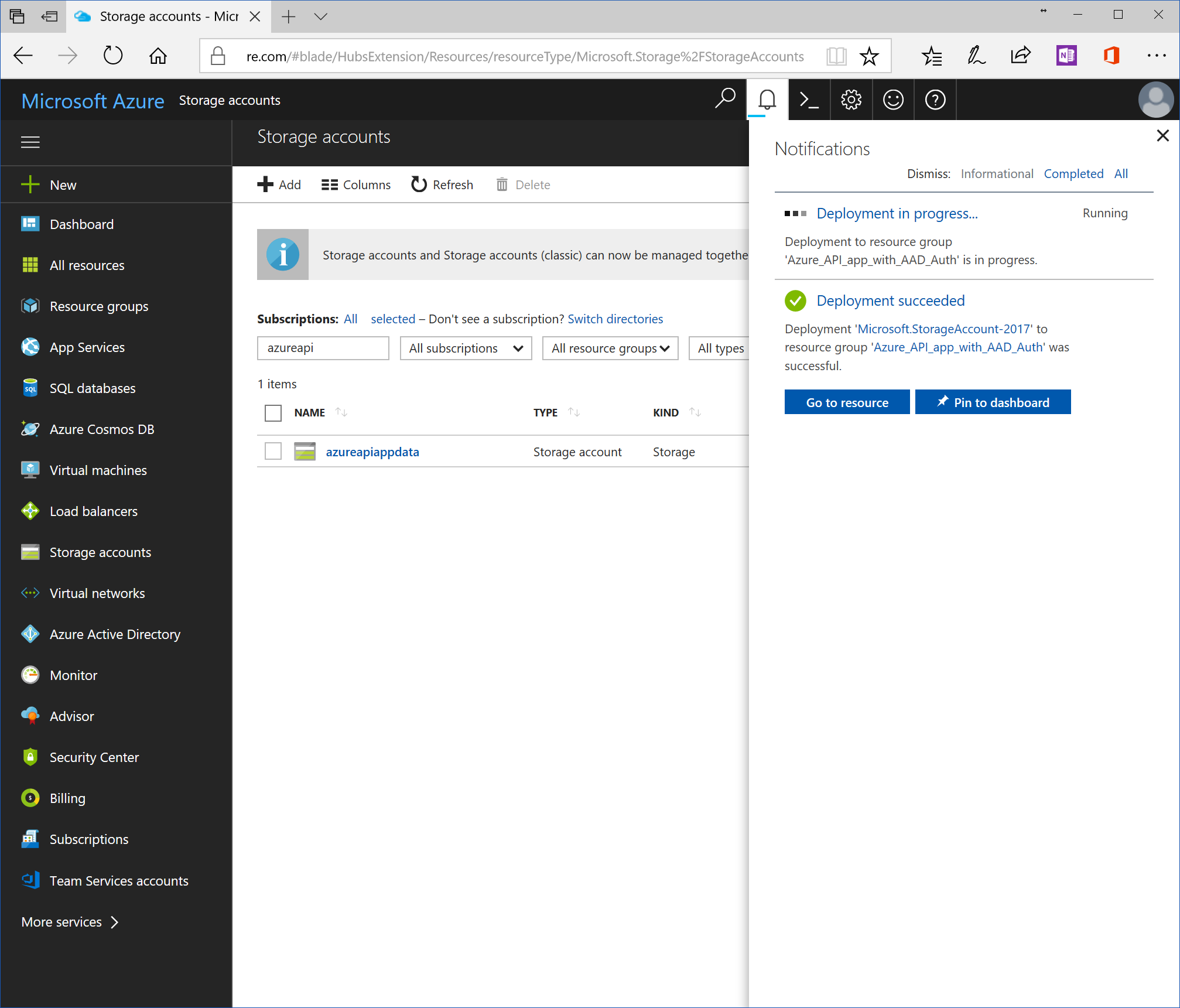The height and width of the screenshot is (1008, 1180).
Task: Open Virtual machines in the sidebar
Action: pyautogui.click(x=98, y=470)
